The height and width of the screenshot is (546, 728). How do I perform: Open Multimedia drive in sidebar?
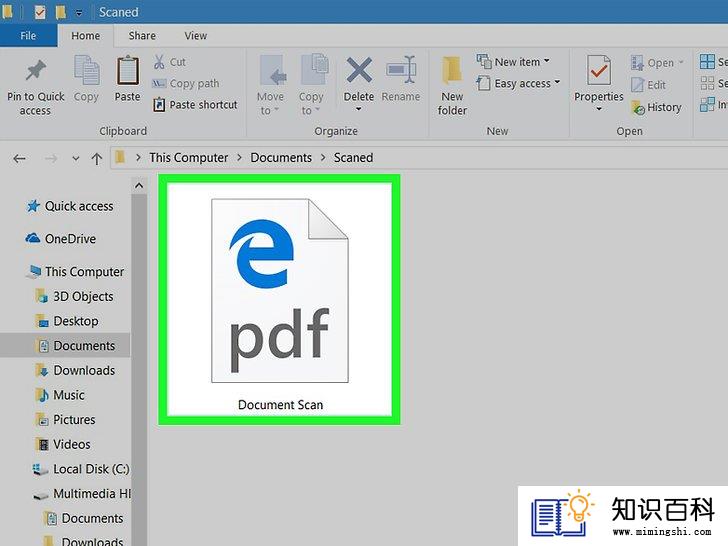point(82,494)
